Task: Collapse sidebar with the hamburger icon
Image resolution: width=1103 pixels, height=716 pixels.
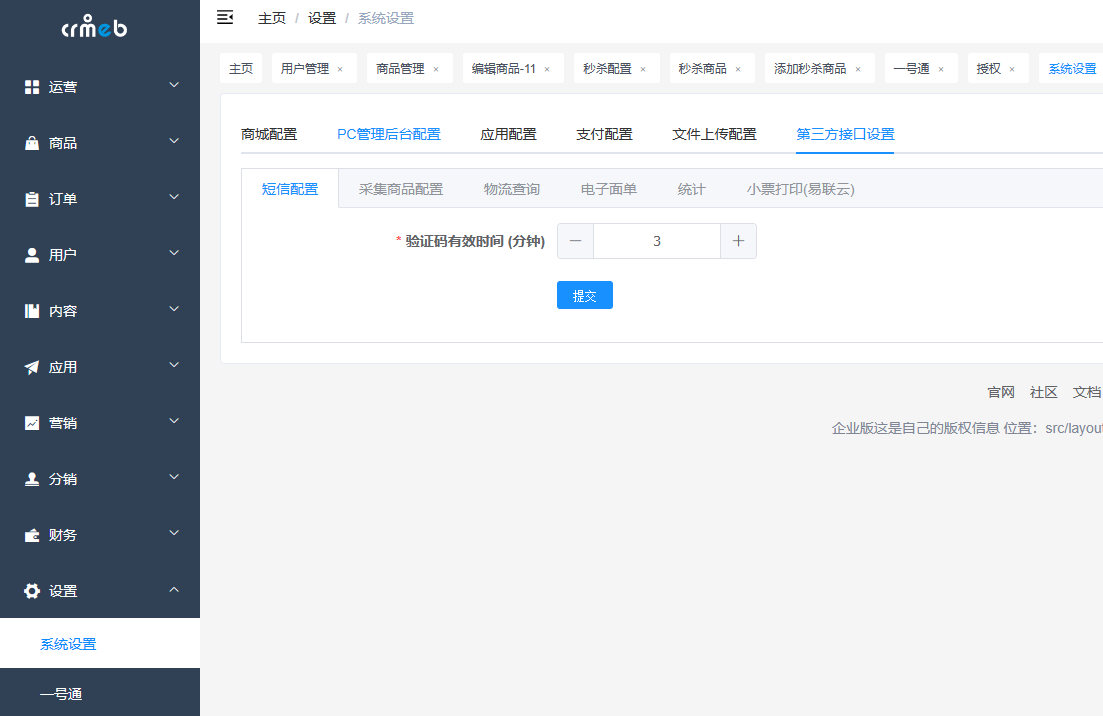Action: tap(225, 18)
